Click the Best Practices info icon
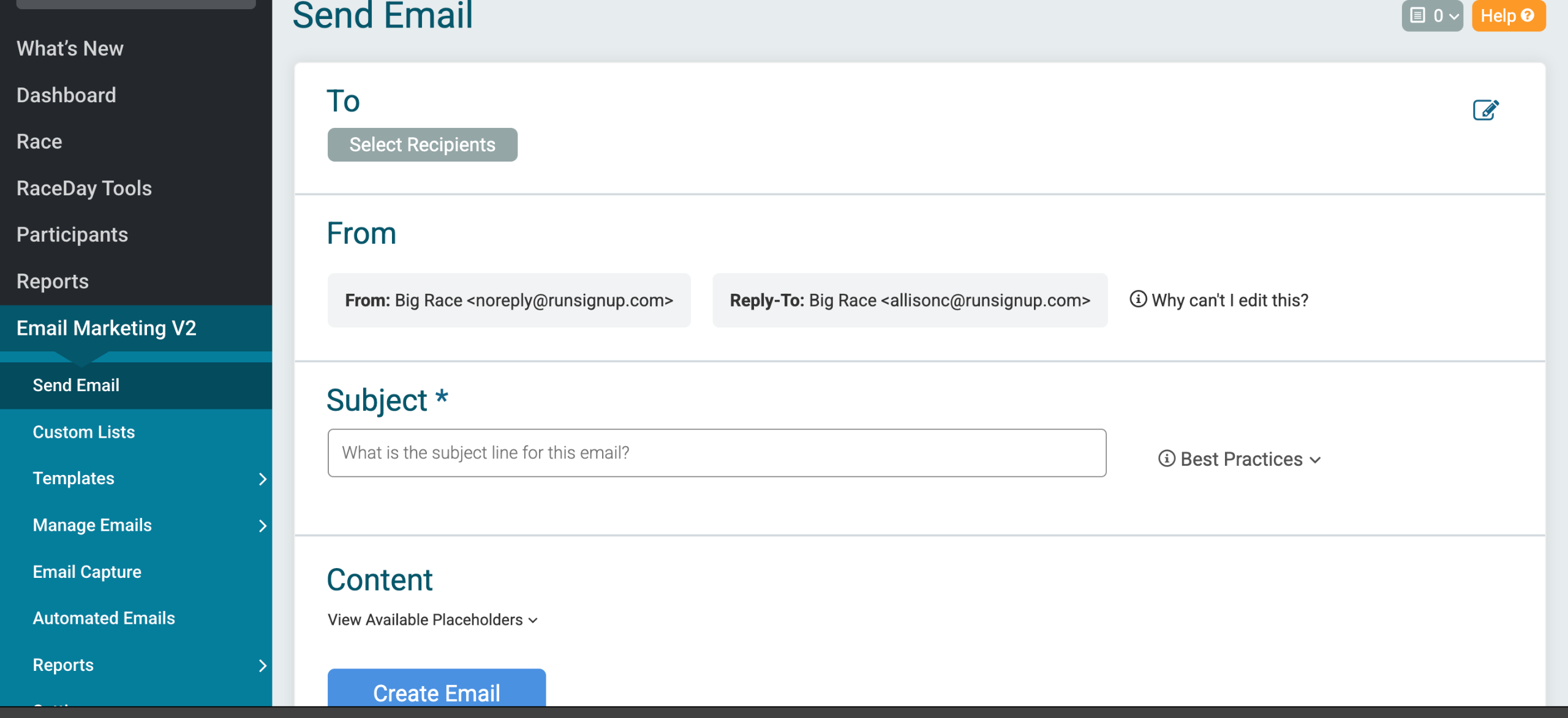Image resolution: width=1568 pixels, height=718 pixels. pyautogui.click(x=1166, y=458)
